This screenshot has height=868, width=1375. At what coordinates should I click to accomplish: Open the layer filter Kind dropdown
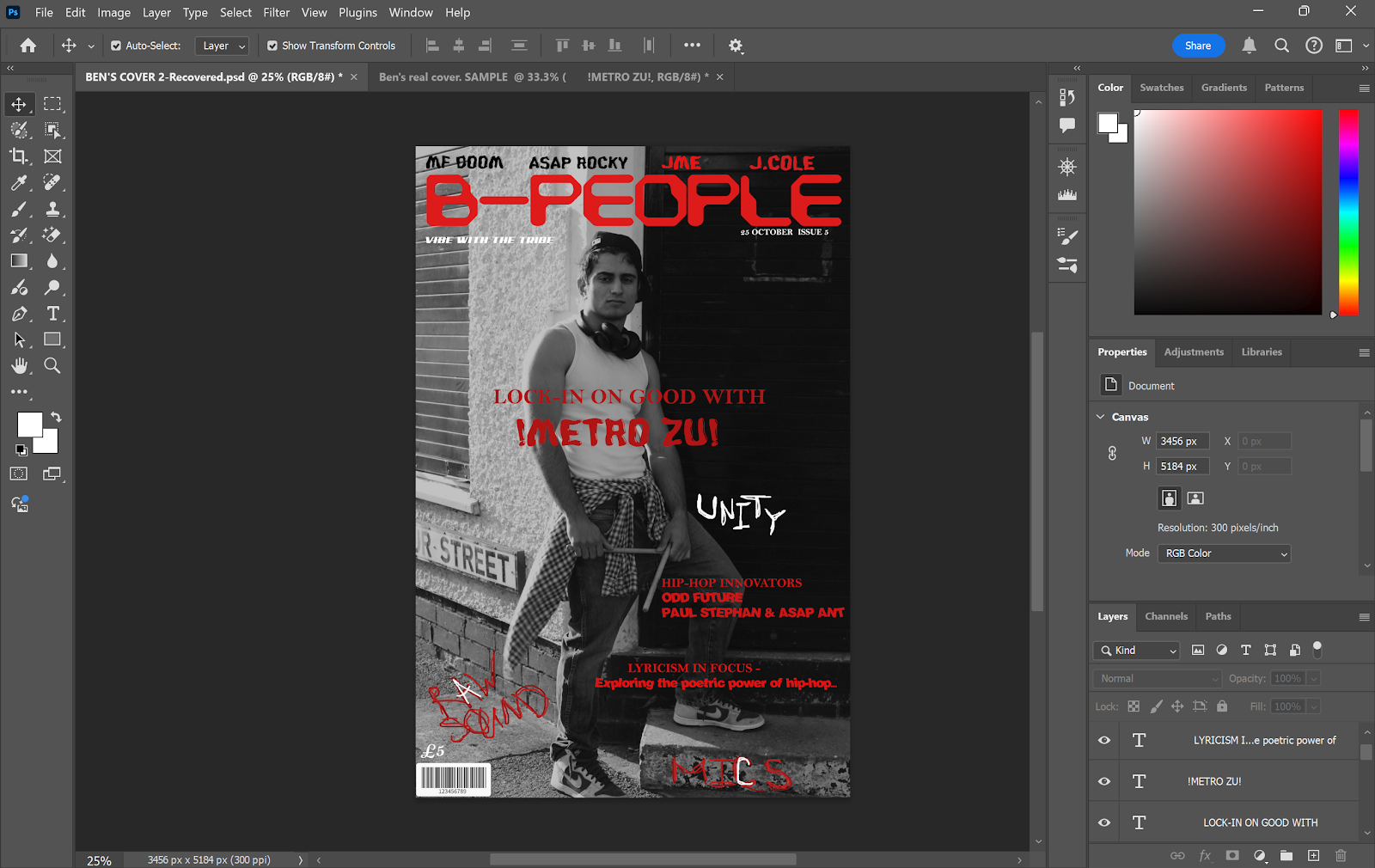[x=1136, y=651]
